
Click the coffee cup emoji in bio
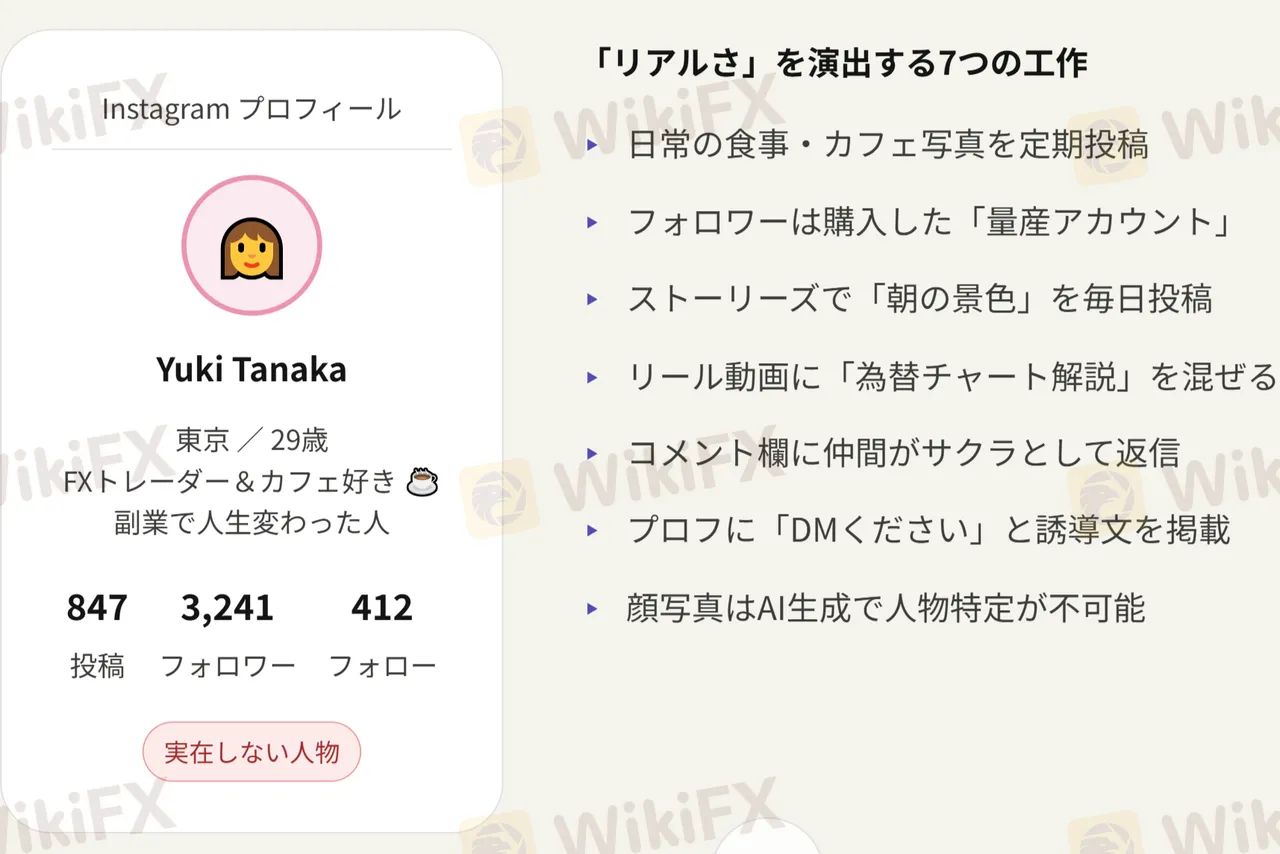422,482
